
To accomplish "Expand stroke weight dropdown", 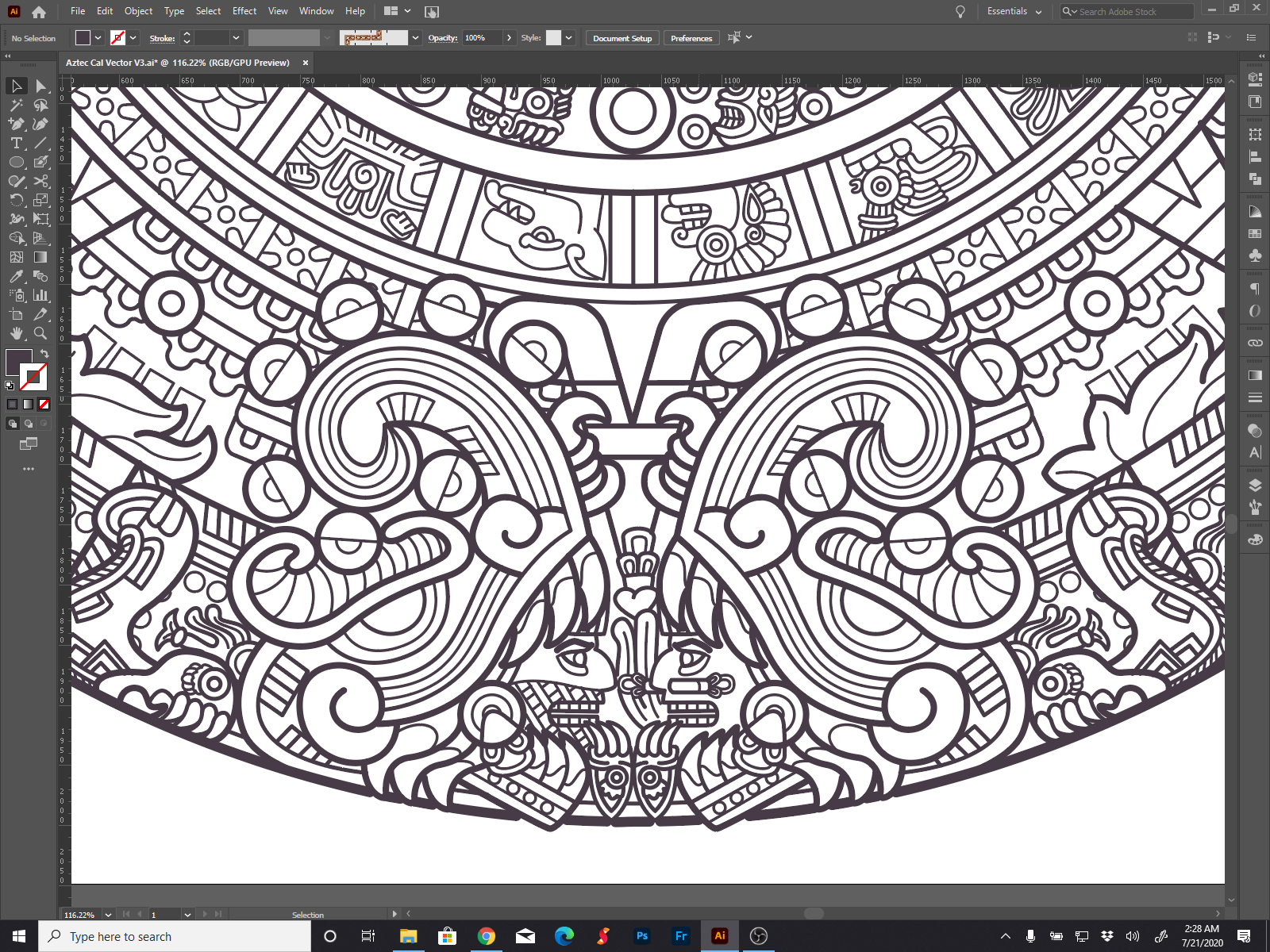I will click(236, 37).
